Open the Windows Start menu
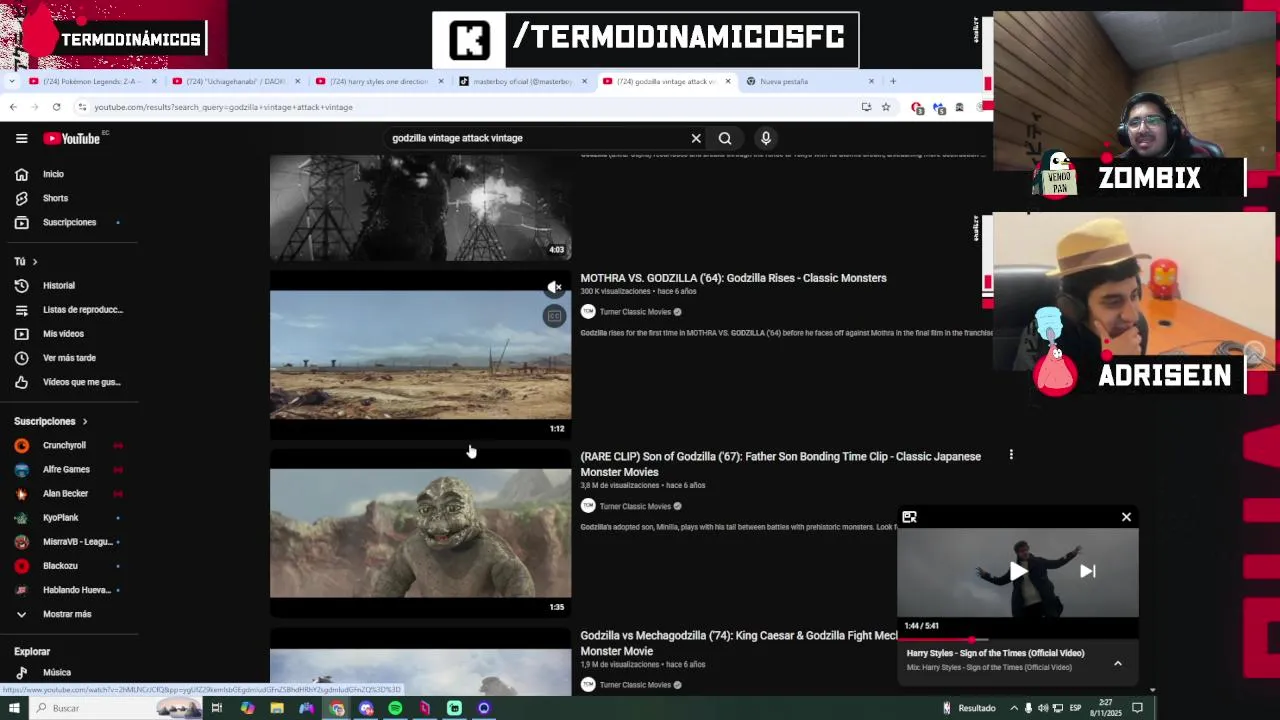Screen dimensions: 1280x720 pos(14,708)
